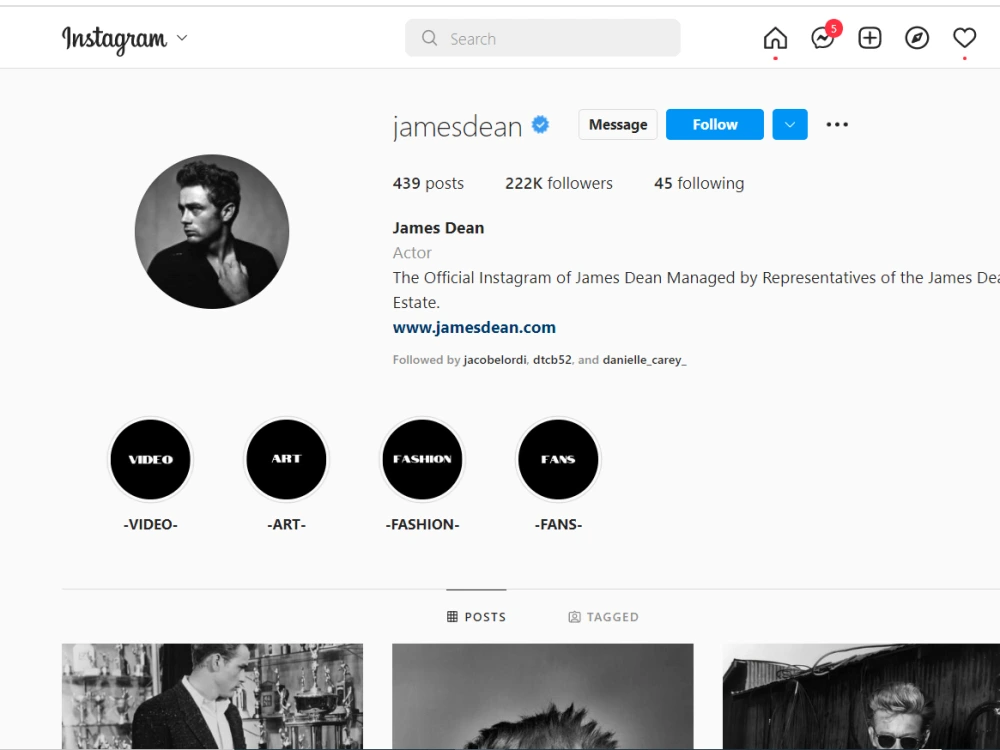Click the Instagram logo

pyautogui.click(x=115, y=40)
